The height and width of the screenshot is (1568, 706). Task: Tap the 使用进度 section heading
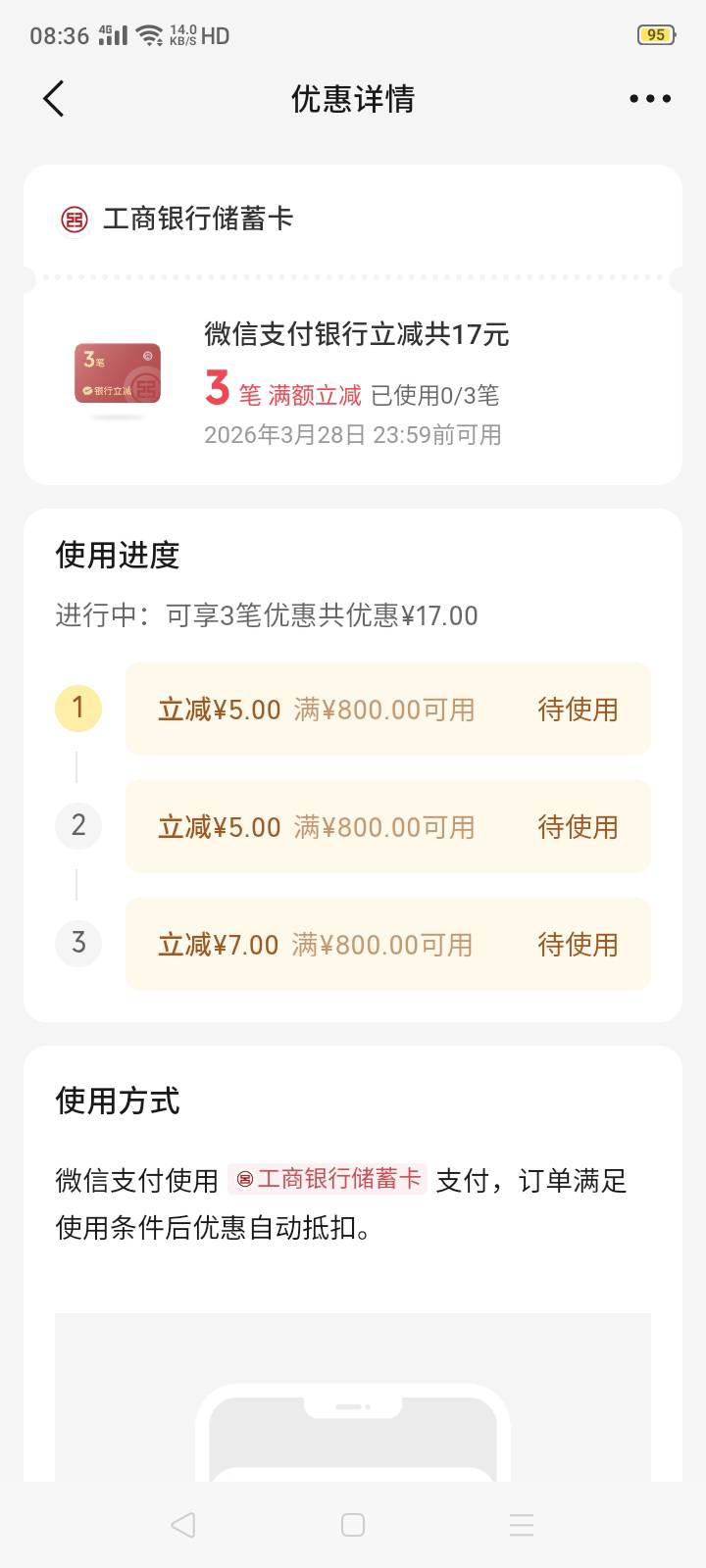[x=118, y=556]
